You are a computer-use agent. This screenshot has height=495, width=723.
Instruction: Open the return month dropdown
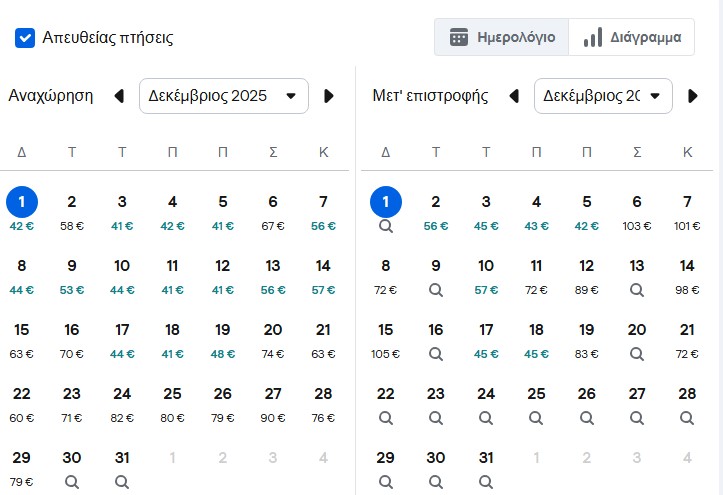603,96
